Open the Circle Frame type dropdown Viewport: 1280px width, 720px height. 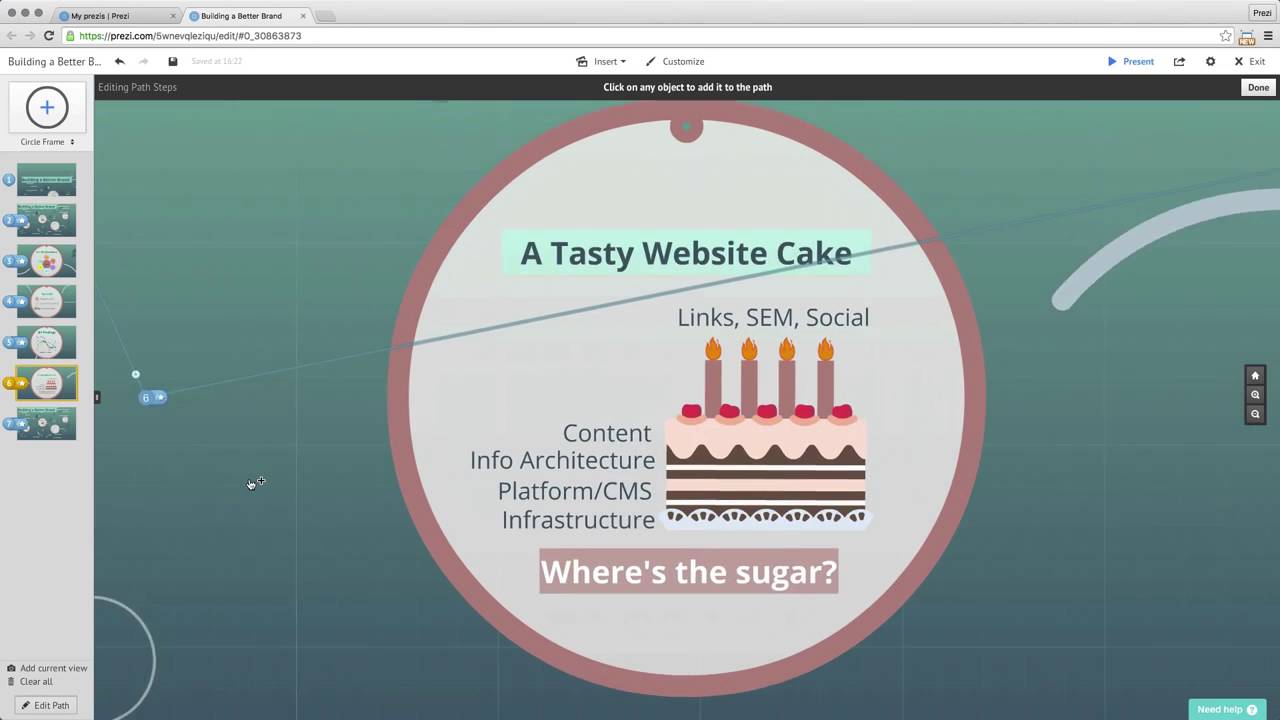(x=47, y=142)
